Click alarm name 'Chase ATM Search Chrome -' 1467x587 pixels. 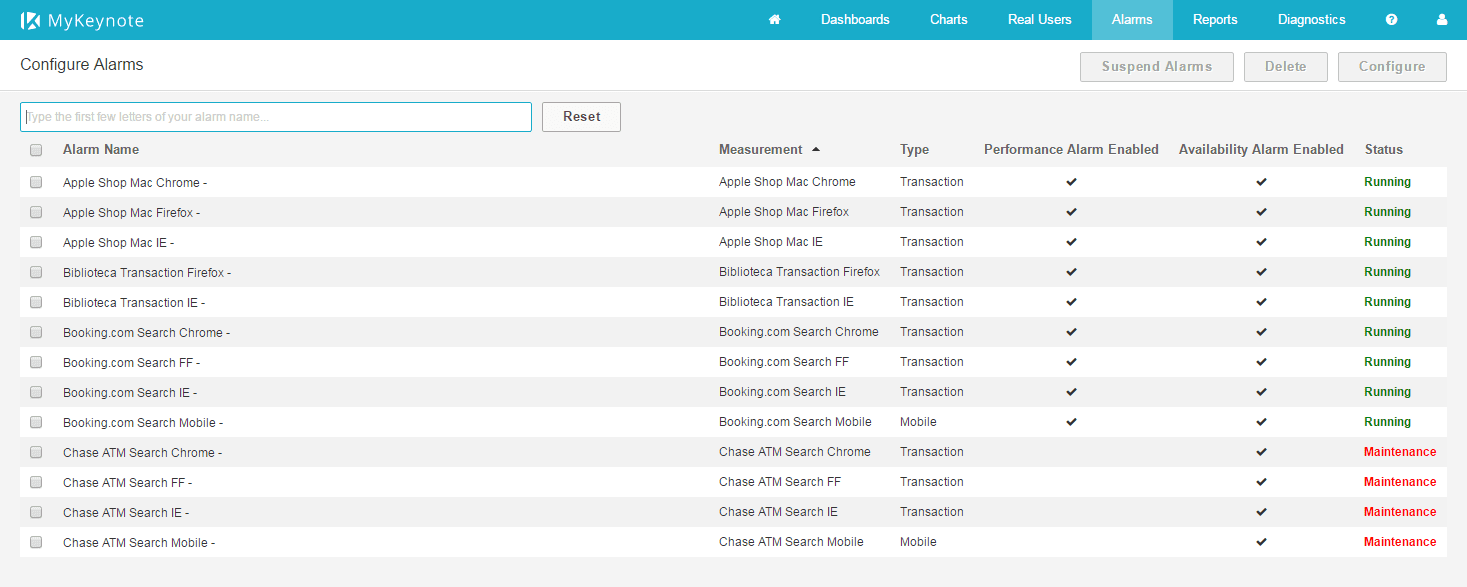coord(142,453)
